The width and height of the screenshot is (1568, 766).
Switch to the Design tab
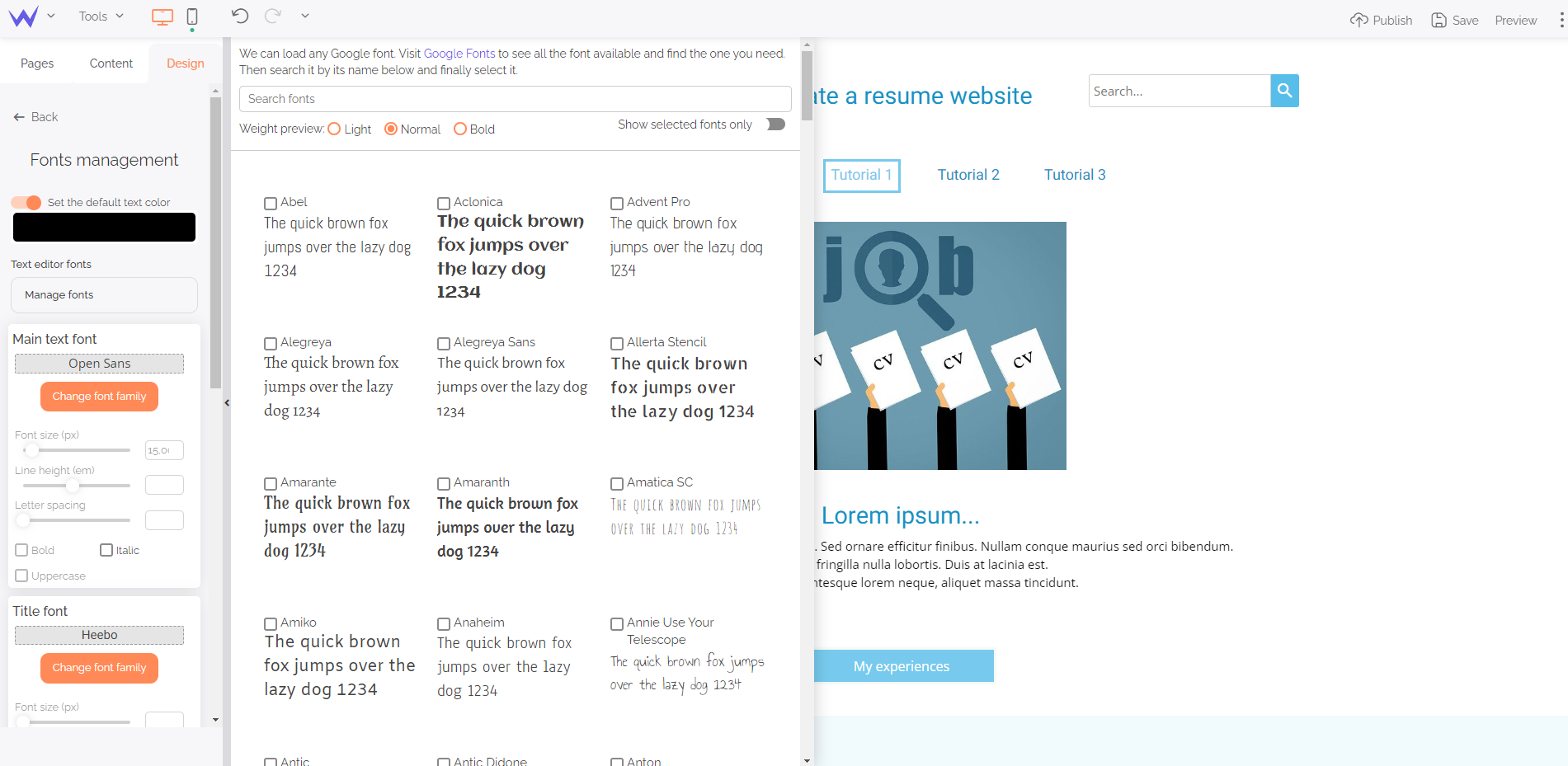186,63
